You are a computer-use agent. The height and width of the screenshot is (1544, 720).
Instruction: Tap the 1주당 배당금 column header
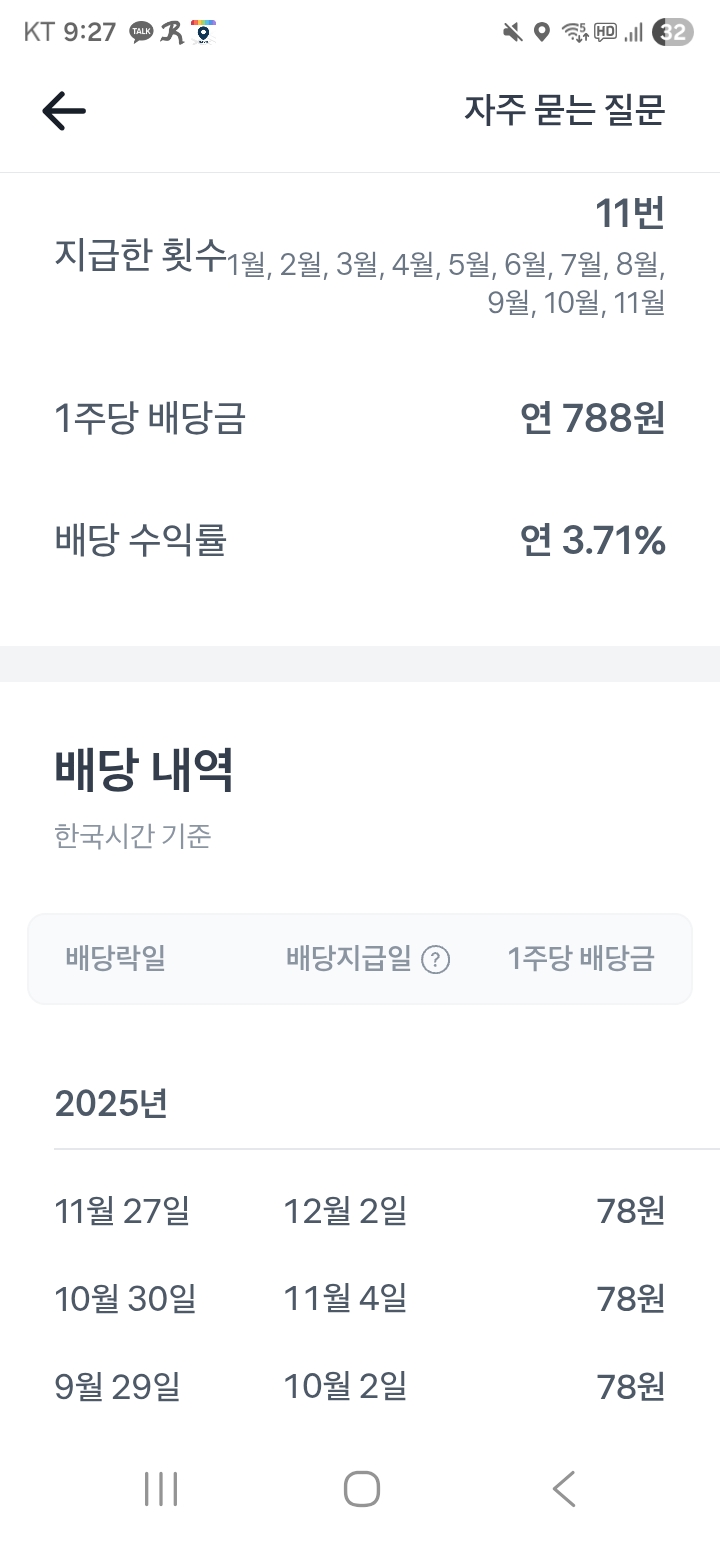pos(581,959)
